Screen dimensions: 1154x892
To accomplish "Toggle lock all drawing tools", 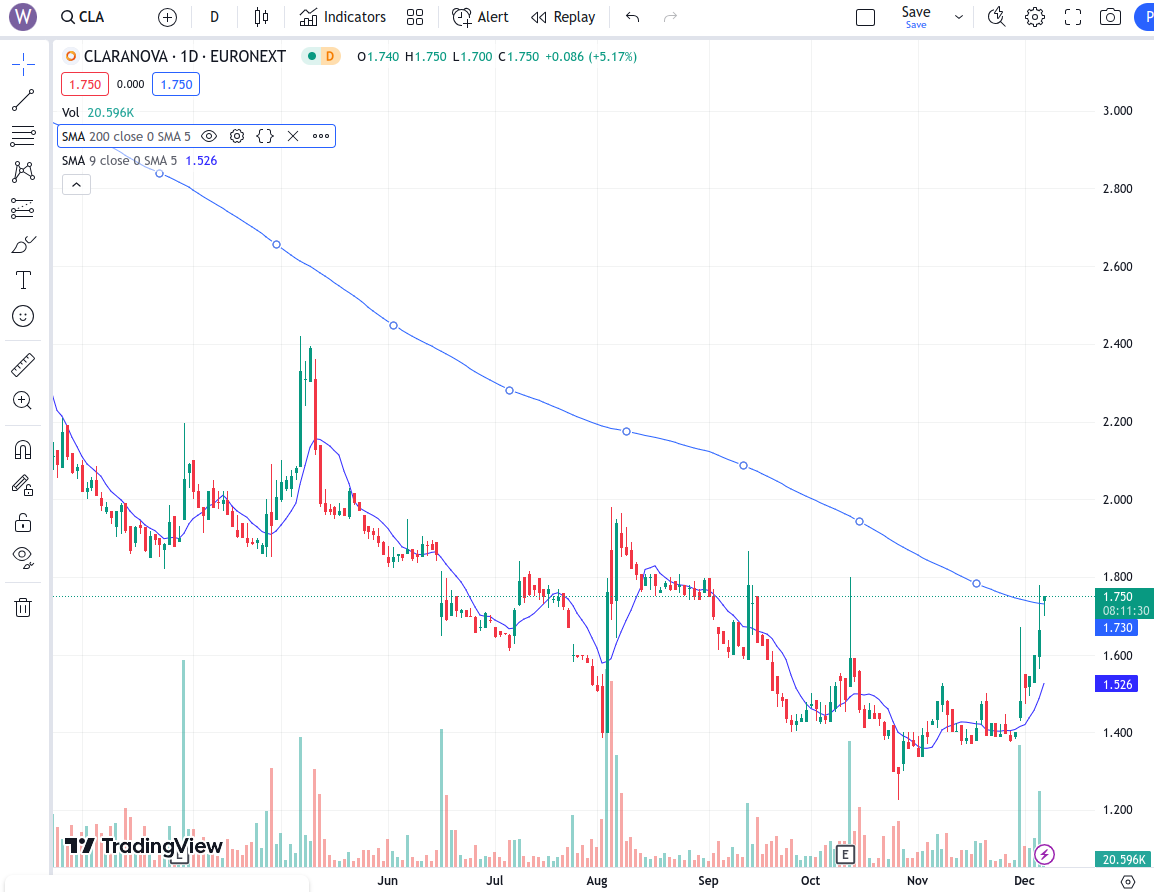I will coord(23,522).
